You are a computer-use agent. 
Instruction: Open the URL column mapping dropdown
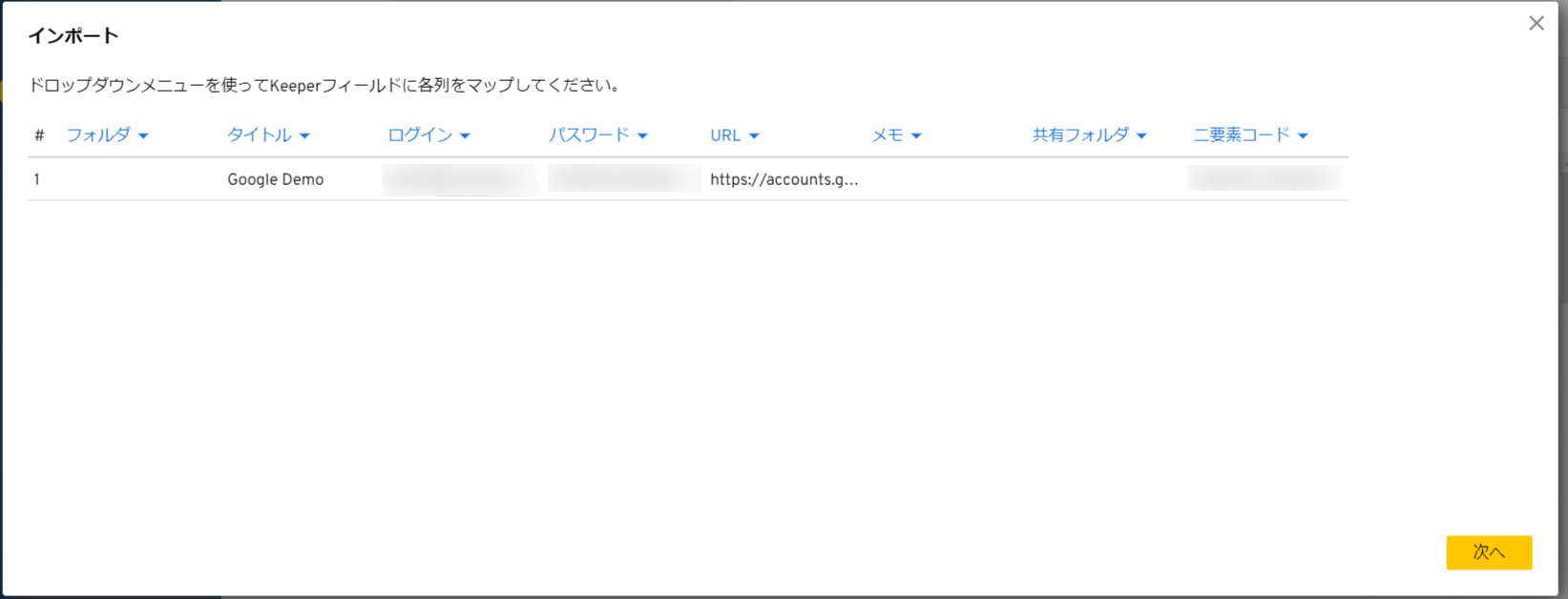click(734, 135)
